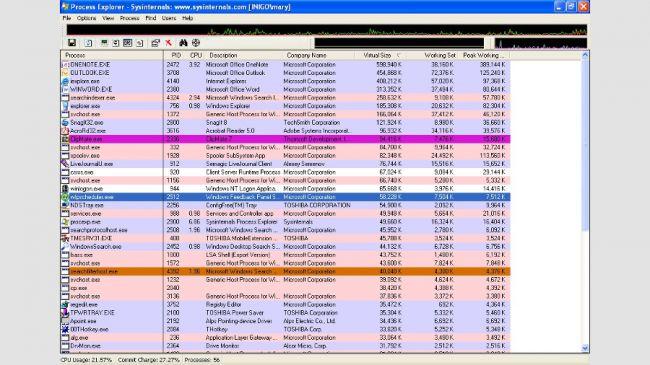Select the alg.exe process row
The width and height of the screenshot is (650, 365).
(286, 338)
